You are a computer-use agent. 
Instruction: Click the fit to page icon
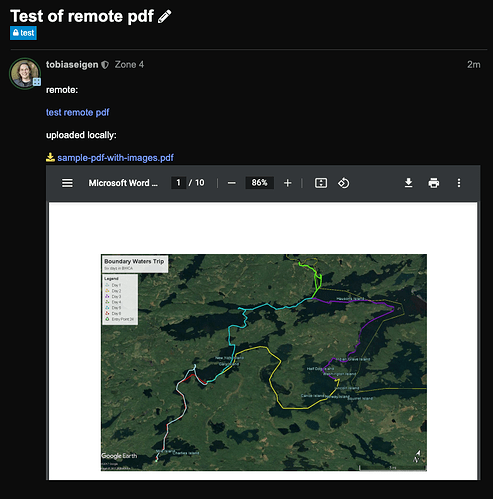321,183
